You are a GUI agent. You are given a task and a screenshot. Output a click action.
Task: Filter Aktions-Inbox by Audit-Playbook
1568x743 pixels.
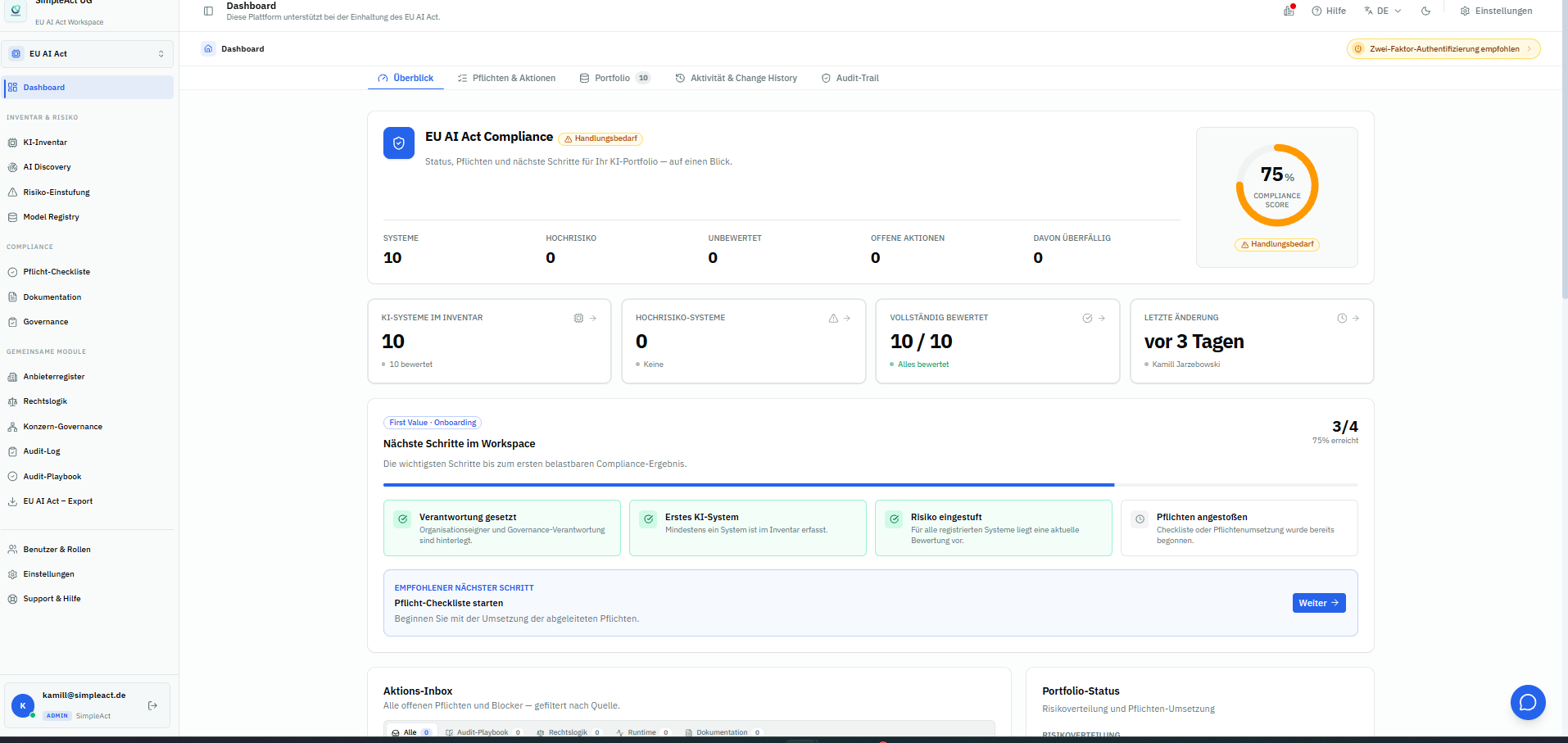[483, 732]
